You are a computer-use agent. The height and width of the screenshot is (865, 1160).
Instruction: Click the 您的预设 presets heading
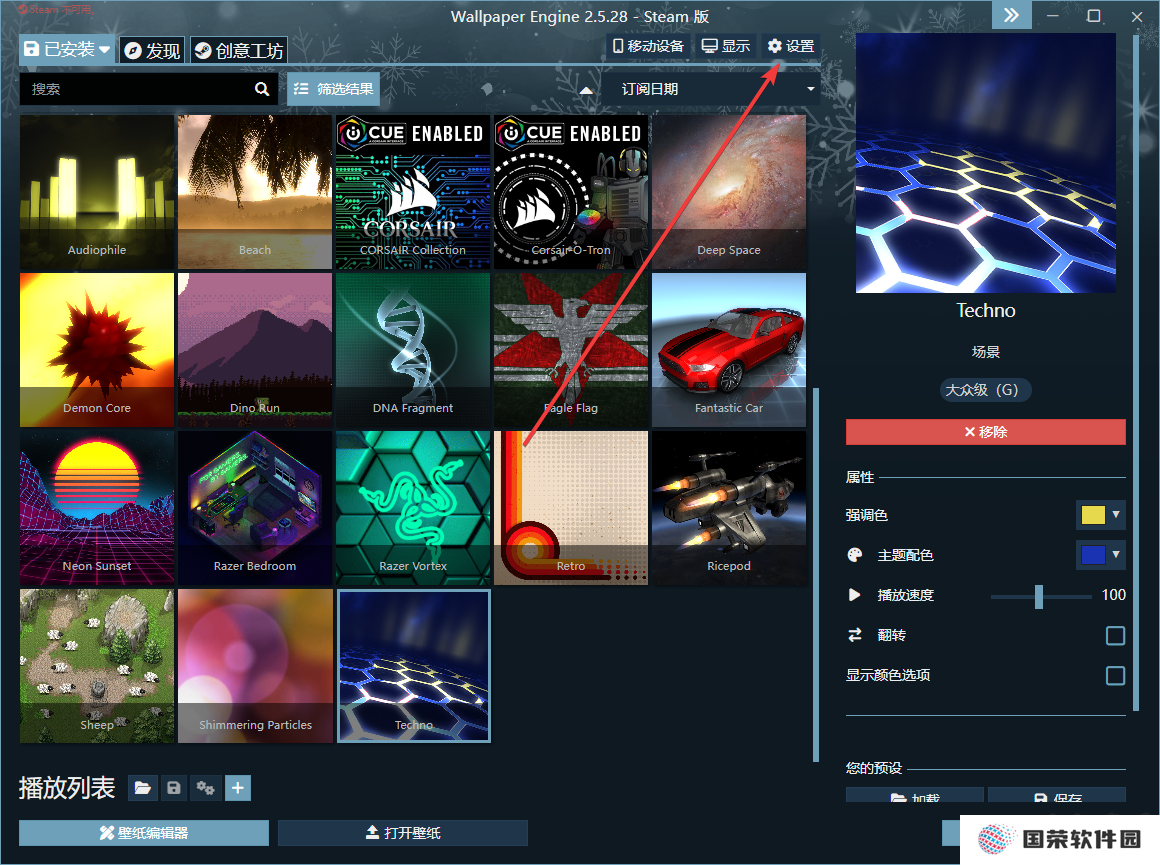pos(874,768)
